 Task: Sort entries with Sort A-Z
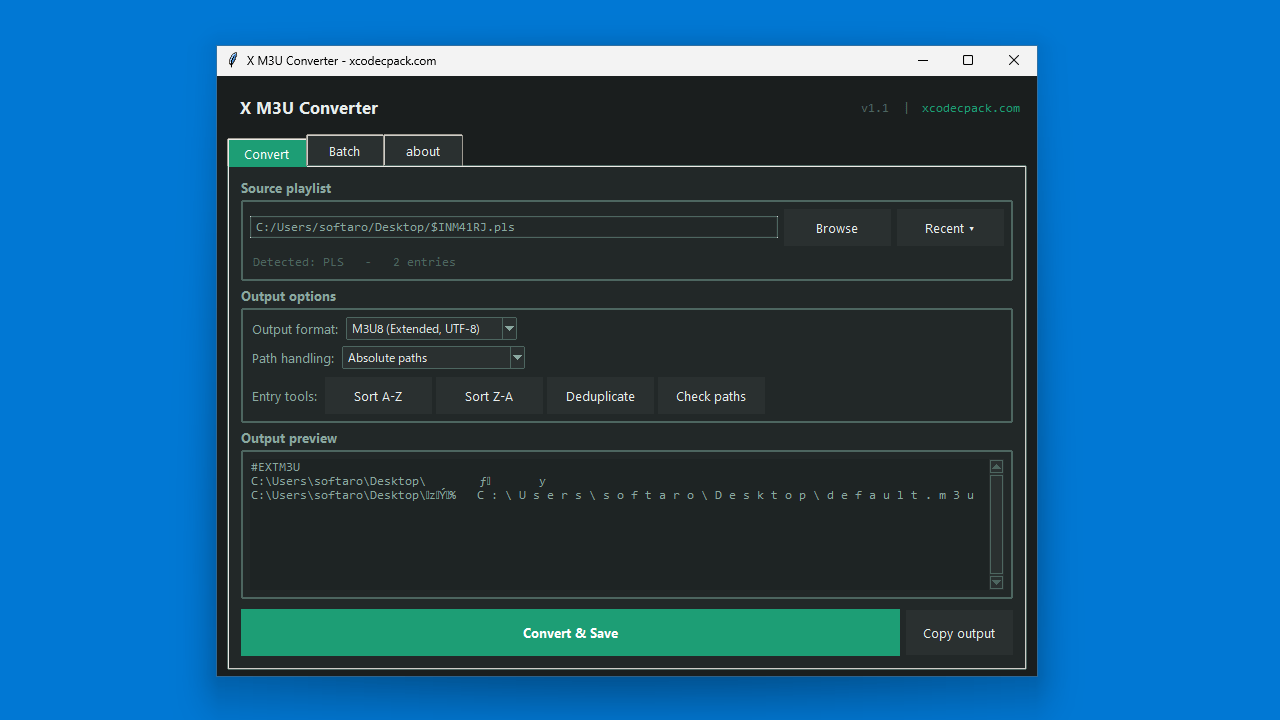378,396
